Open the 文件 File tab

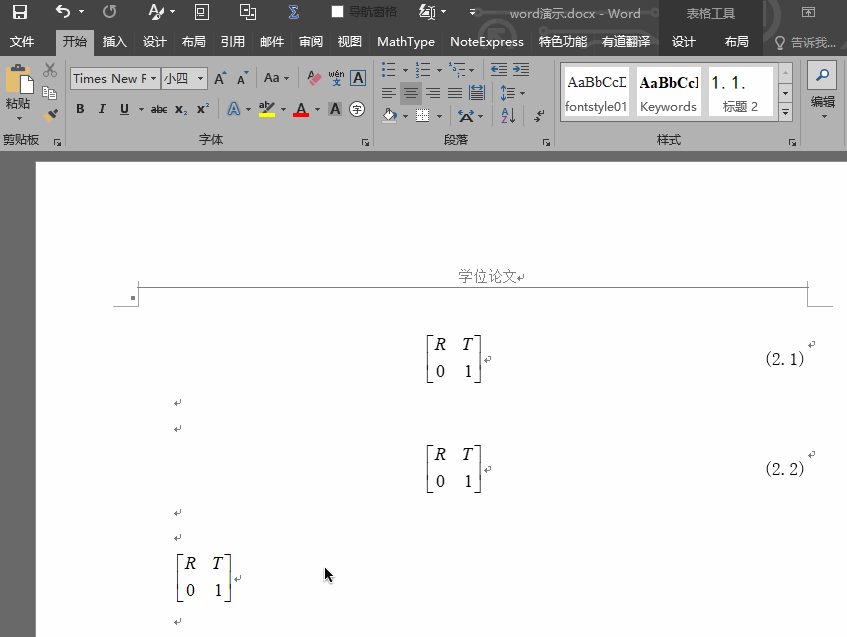[x=22, y=42]
